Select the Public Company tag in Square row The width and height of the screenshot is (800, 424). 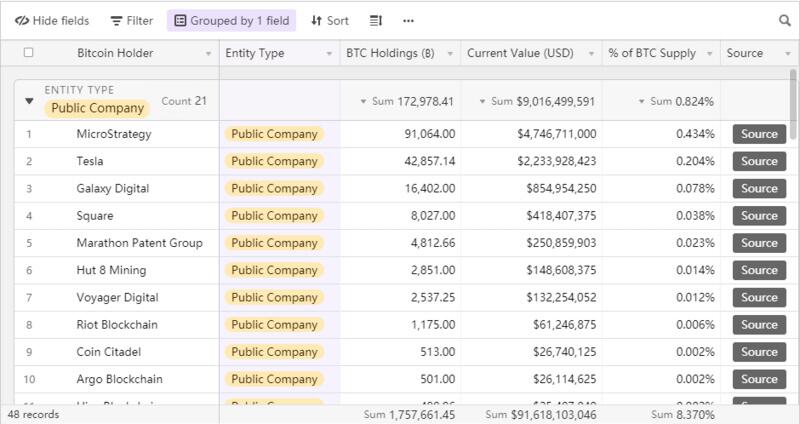[x=274, y=216]
